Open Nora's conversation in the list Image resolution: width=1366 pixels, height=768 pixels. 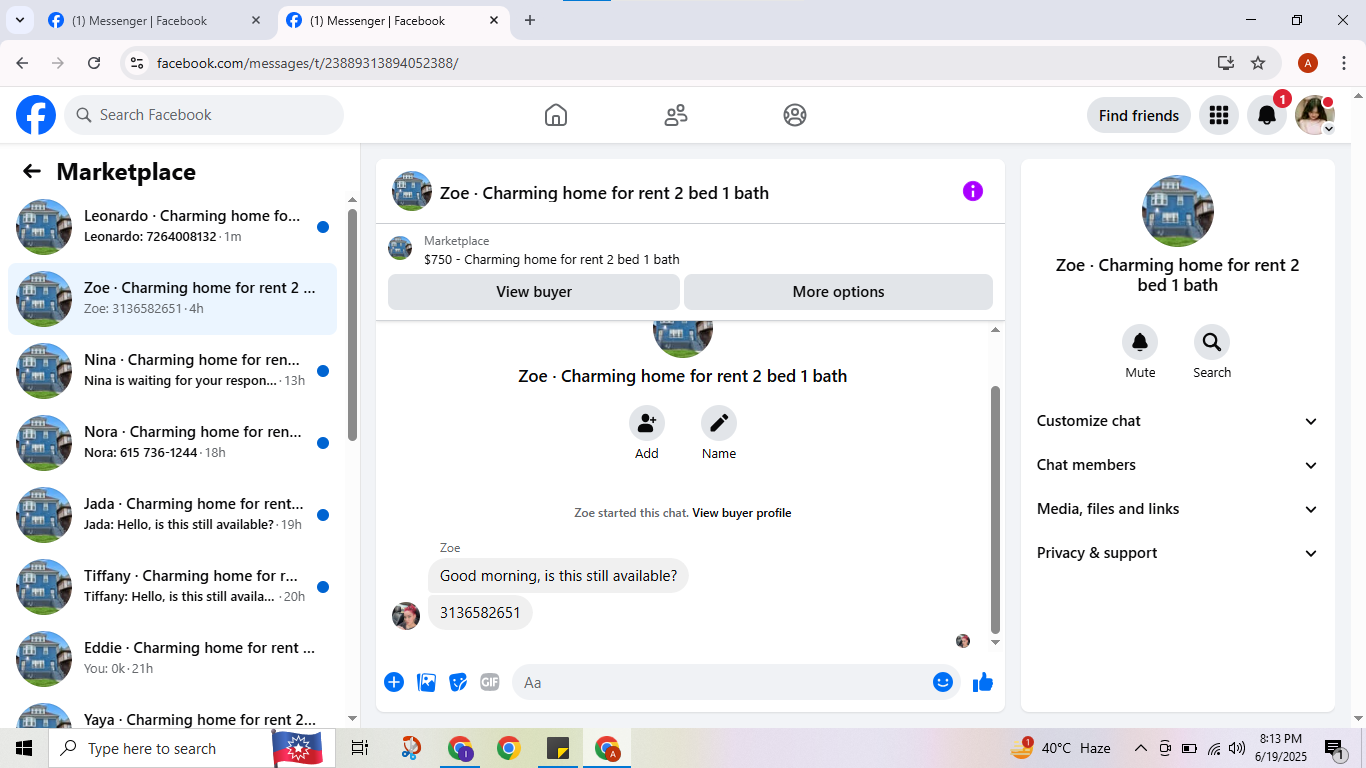coord(172,443)
